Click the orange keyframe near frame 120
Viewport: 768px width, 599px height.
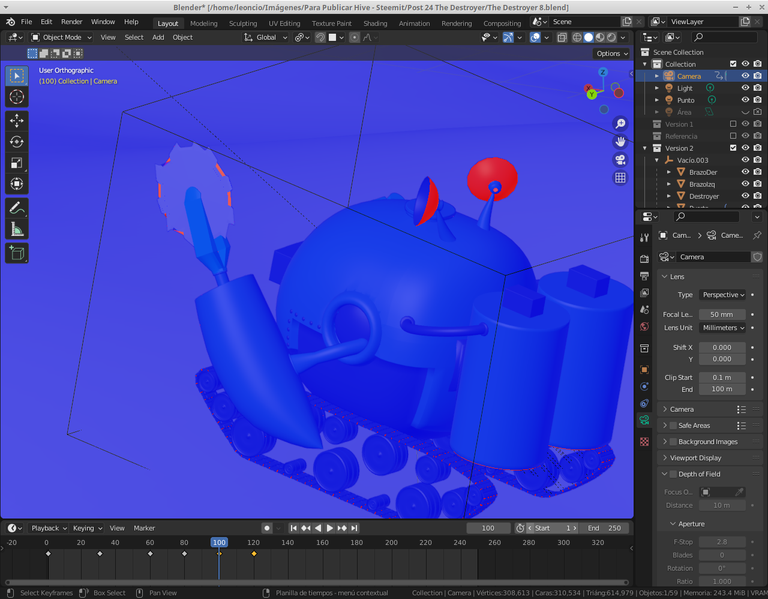pos(254,554)
